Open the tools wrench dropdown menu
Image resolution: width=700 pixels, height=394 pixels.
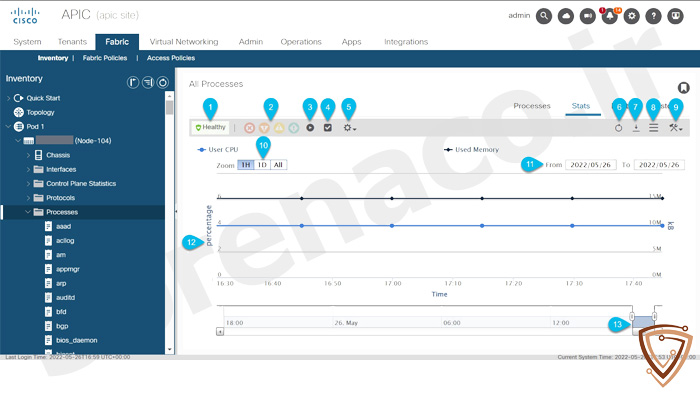click(x=675, y=128)
